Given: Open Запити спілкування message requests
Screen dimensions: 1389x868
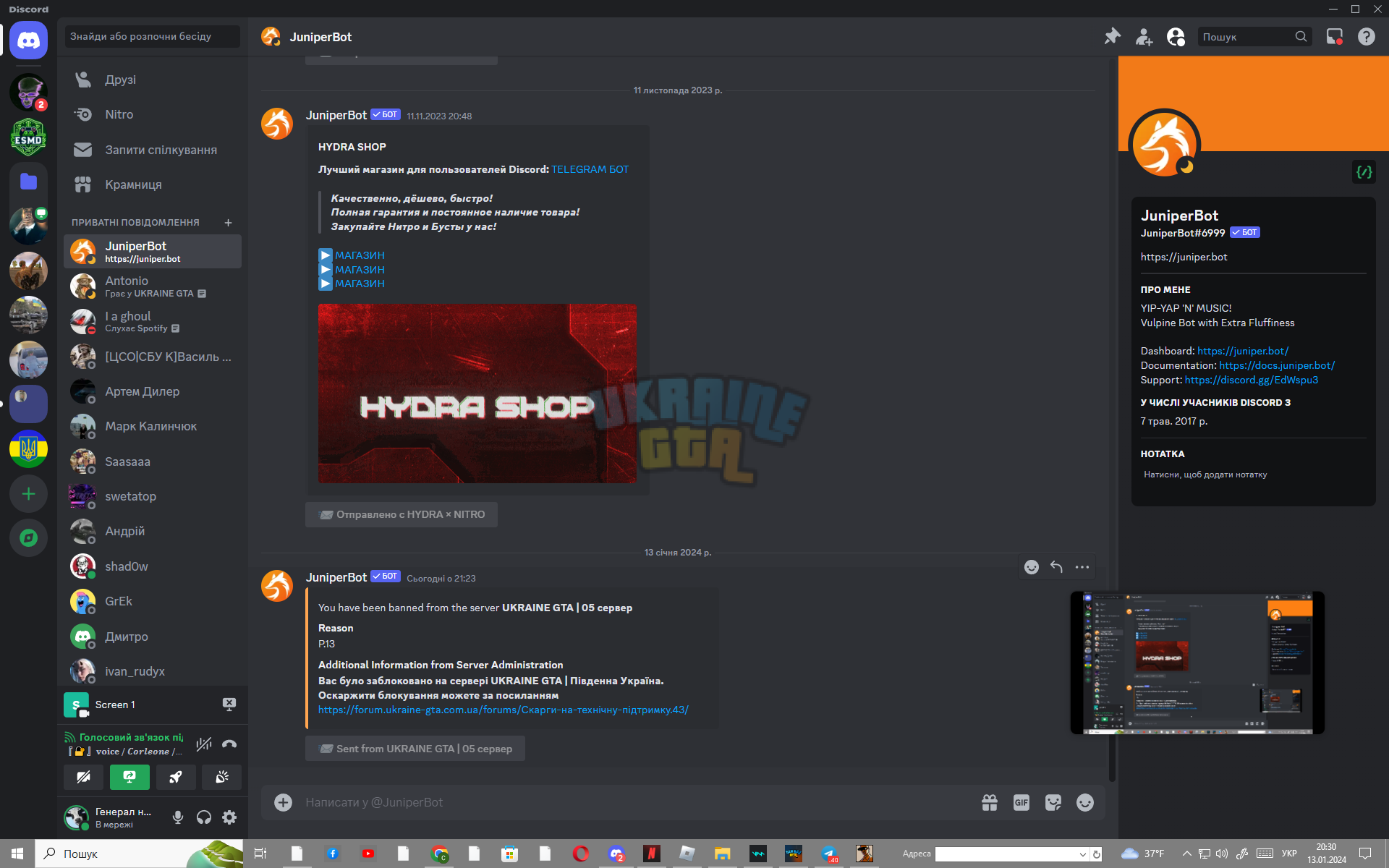Looking at the screenshot, I should (x=152, y=150).
